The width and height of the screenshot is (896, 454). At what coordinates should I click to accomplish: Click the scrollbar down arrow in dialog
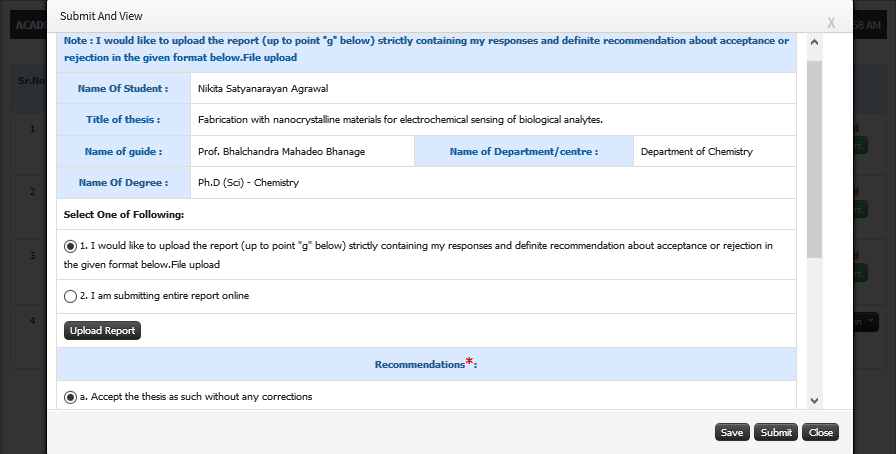coord(814,401)
